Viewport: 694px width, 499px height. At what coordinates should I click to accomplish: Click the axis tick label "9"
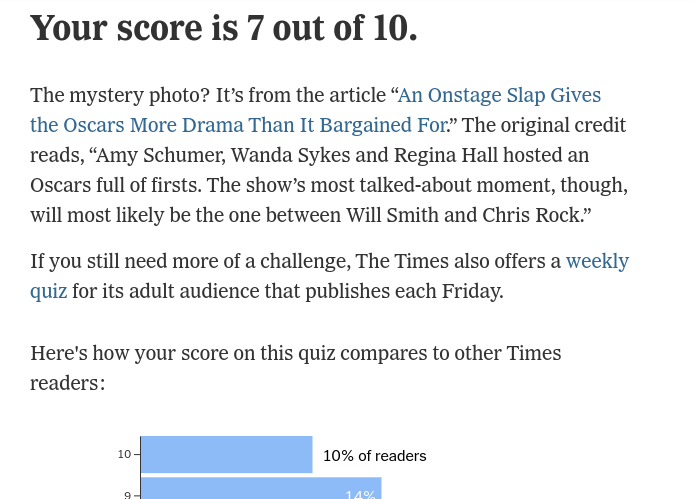pos(127,495)
